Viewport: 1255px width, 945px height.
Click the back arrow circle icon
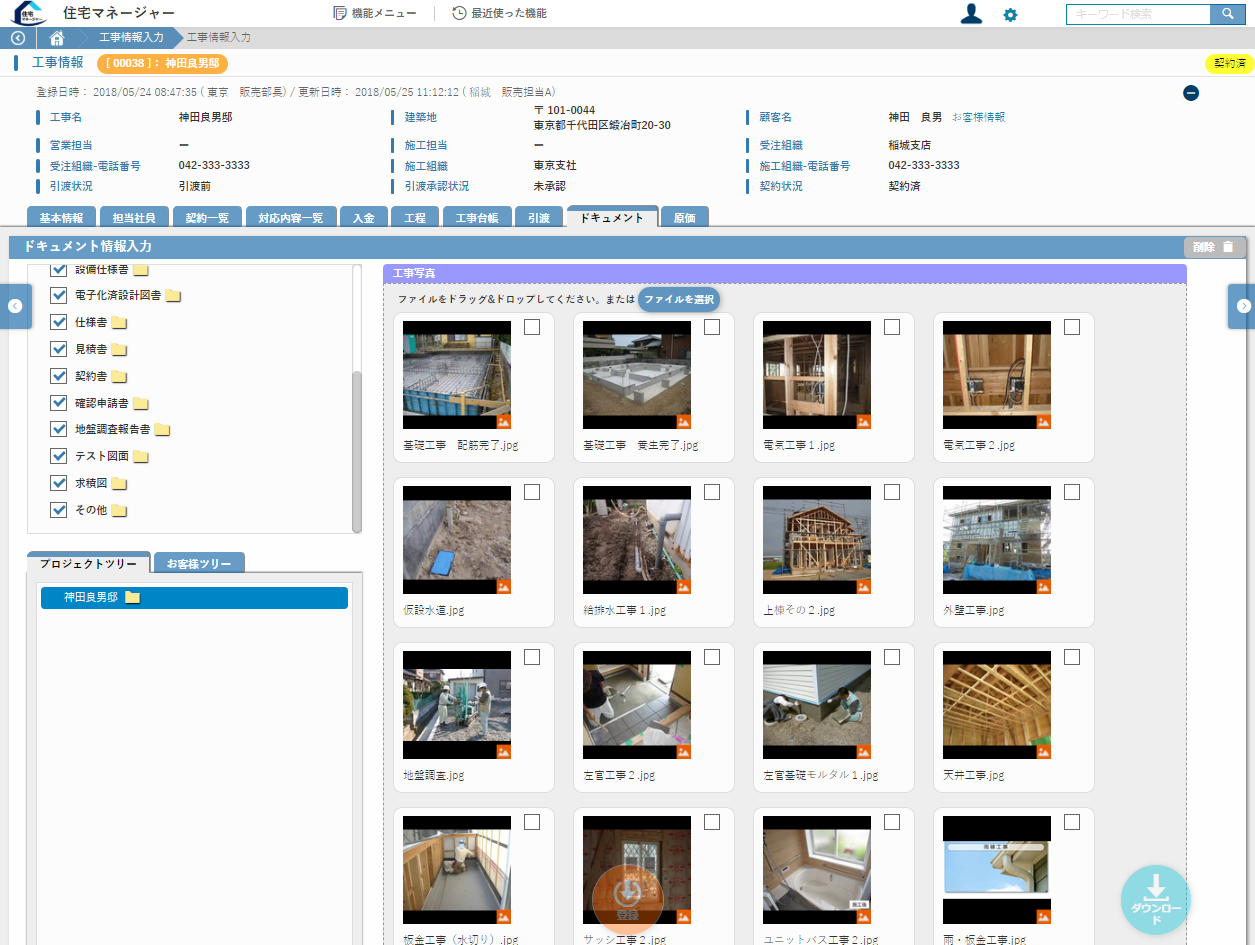[x=17, y=38]
